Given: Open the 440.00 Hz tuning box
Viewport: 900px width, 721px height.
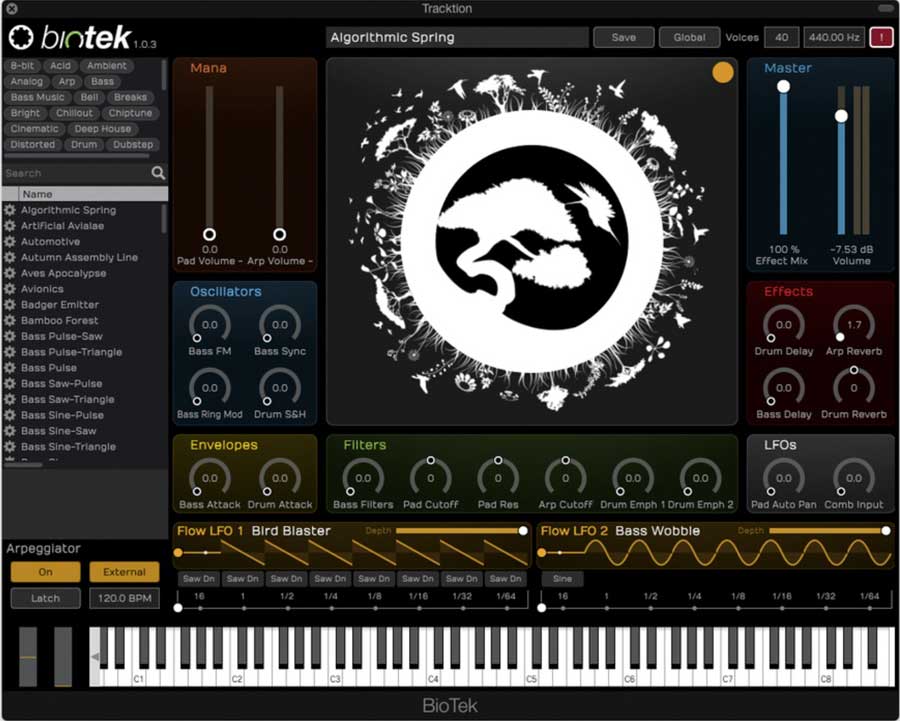Looking at the screenshot, I should (x=834, y=37).
